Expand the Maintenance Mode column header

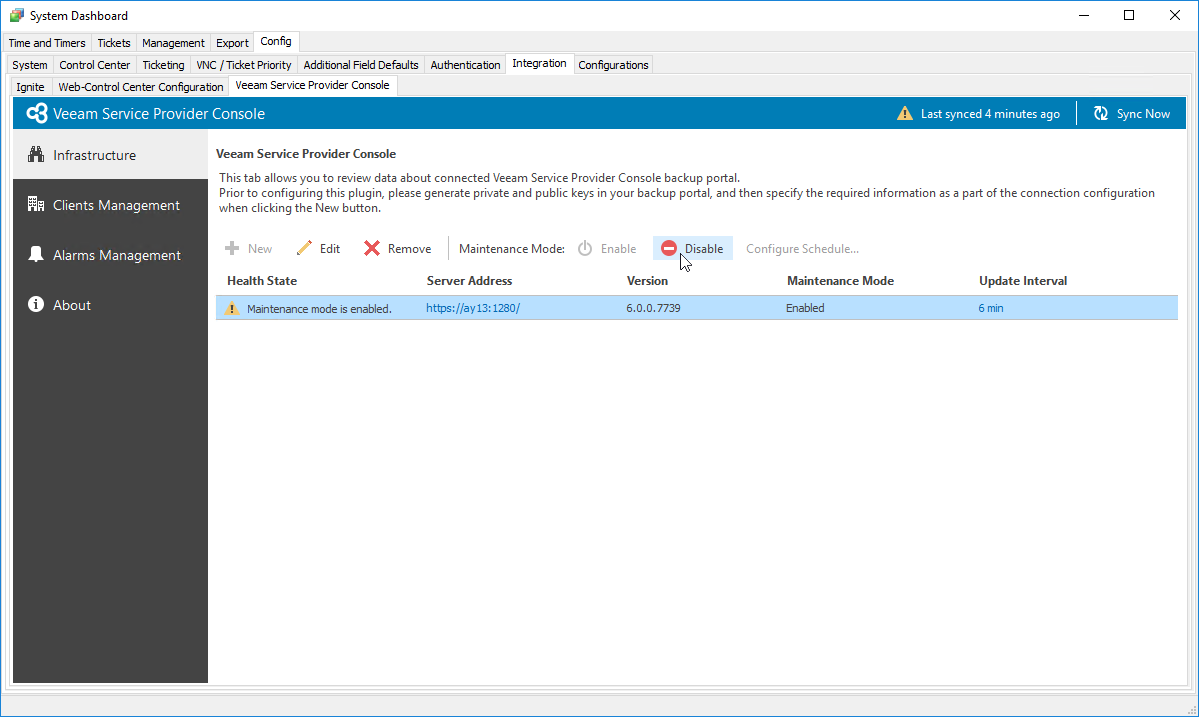[x=840, y=280]
